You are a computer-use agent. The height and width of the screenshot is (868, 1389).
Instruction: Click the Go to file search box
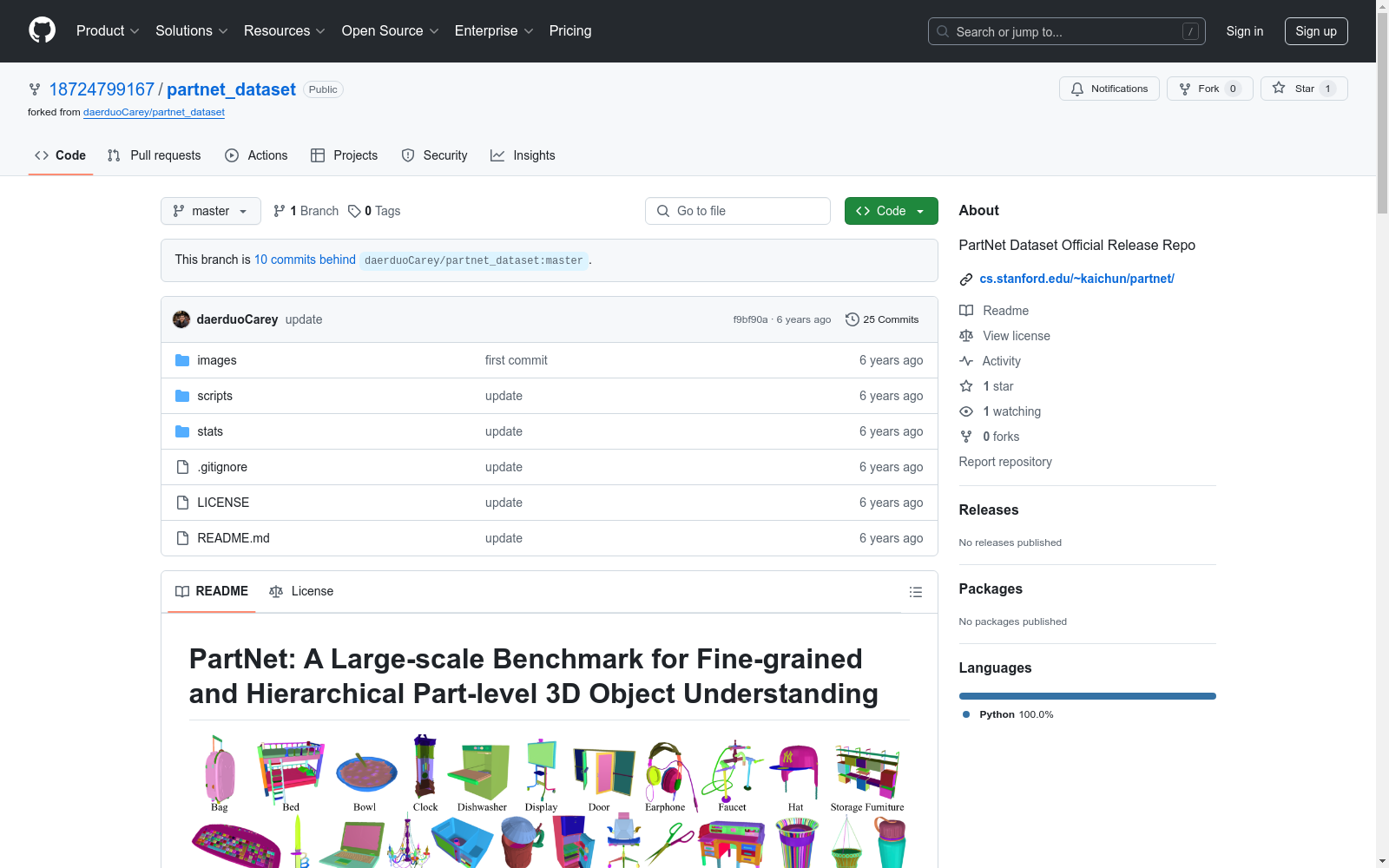[738, 211]
